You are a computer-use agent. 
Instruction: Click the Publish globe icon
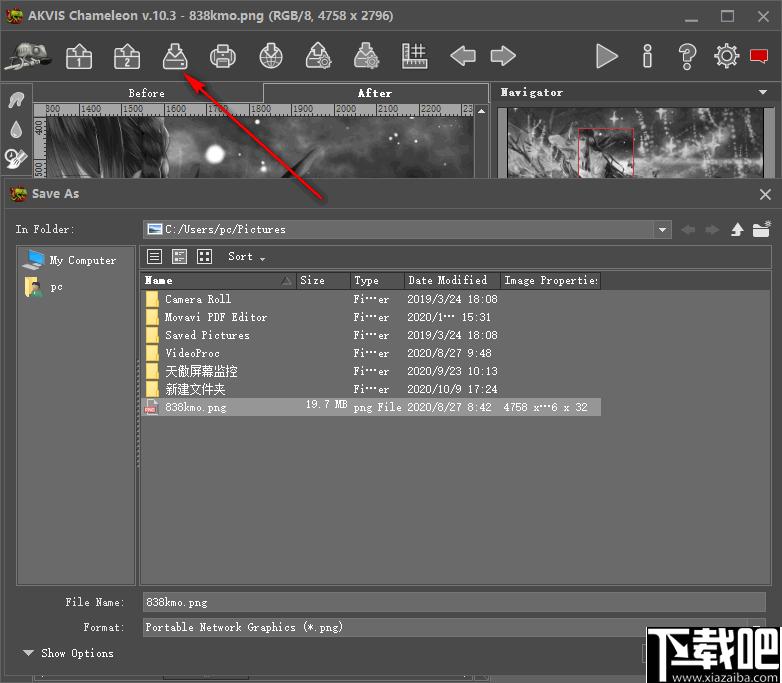(x=271, y=56)
